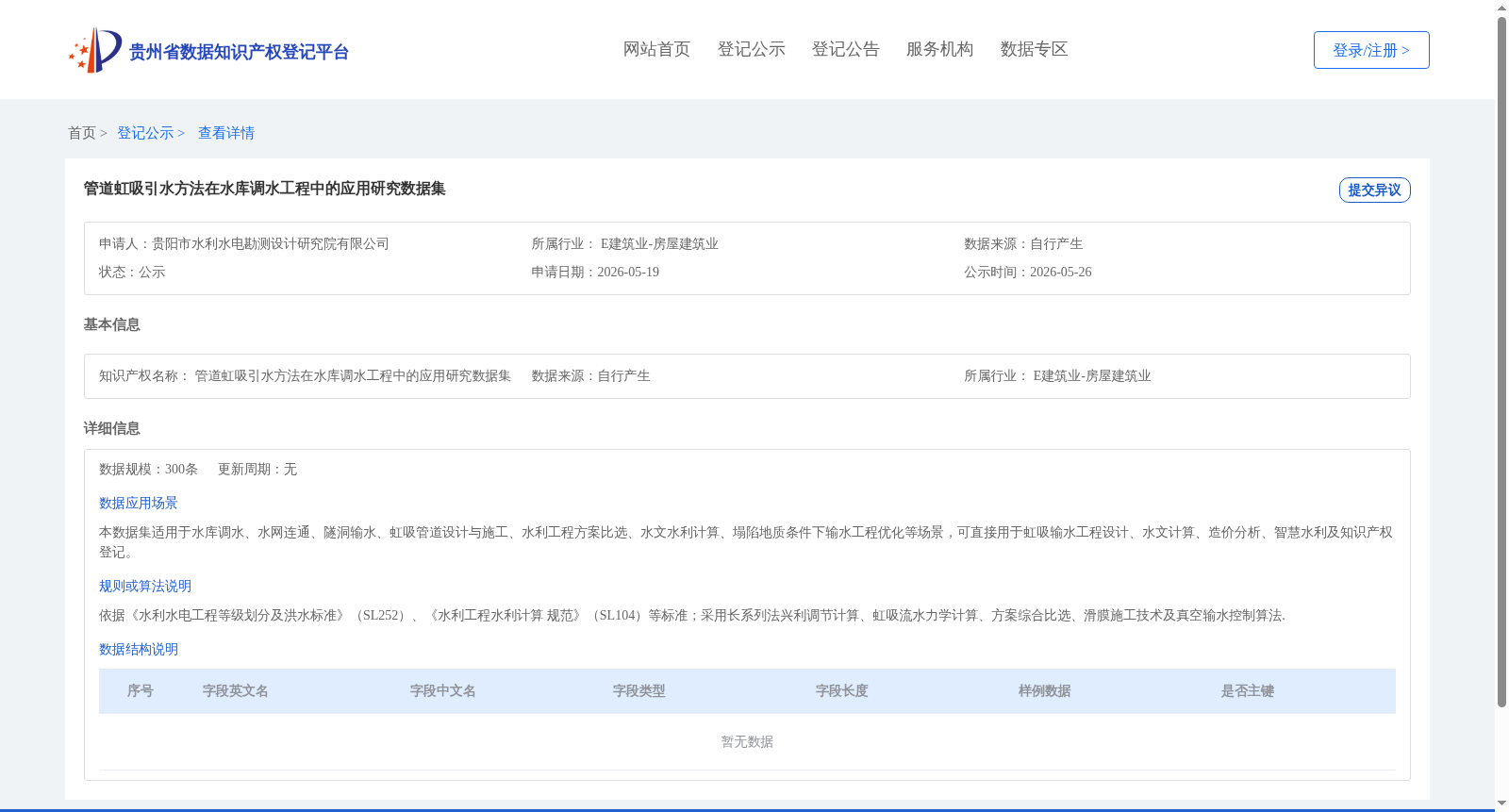Click the 字段长度 column header
The width and height of the screenshot is (1509, 812).
click(x=842, y=691)
